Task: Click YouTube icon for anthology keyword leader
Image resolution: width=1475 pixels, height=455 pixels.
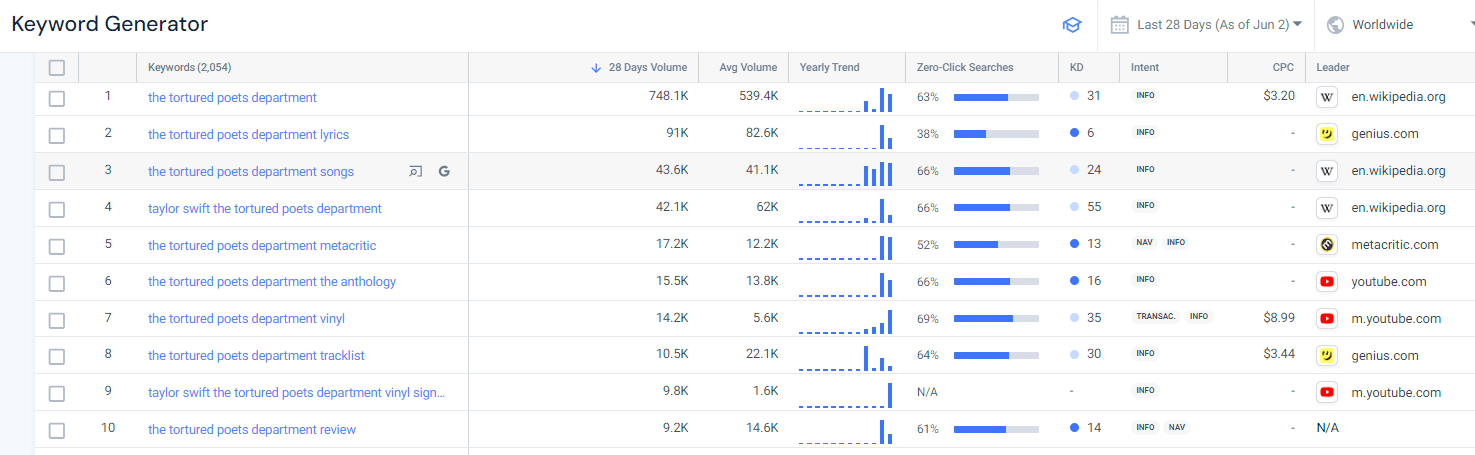Action: tap(1327, 282)
